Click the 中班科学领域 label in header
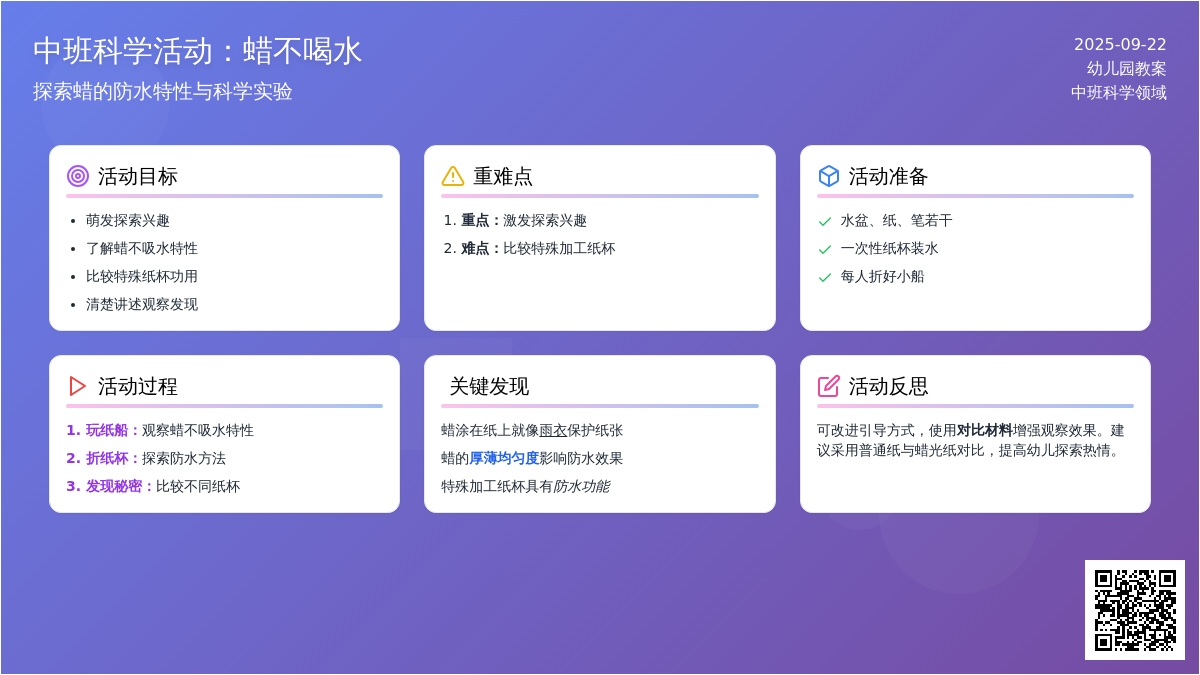The height and width of the screenshot is (675, 1200). point(1118,92)
